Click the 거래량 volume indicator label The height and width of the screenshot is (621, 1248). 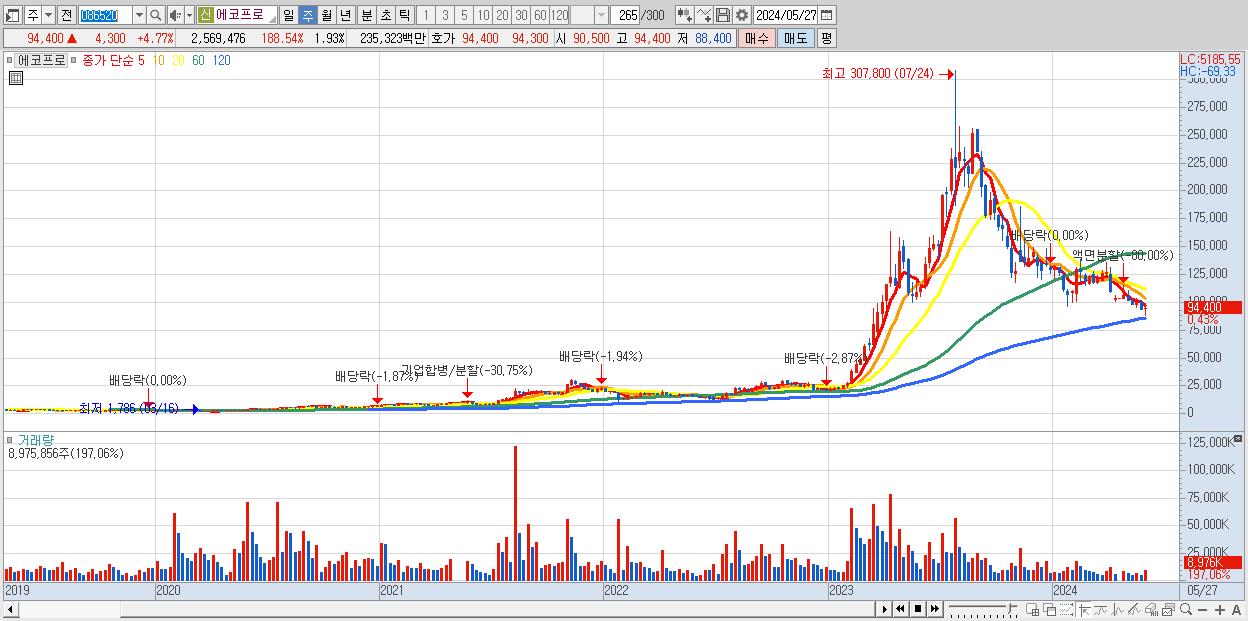34,440
